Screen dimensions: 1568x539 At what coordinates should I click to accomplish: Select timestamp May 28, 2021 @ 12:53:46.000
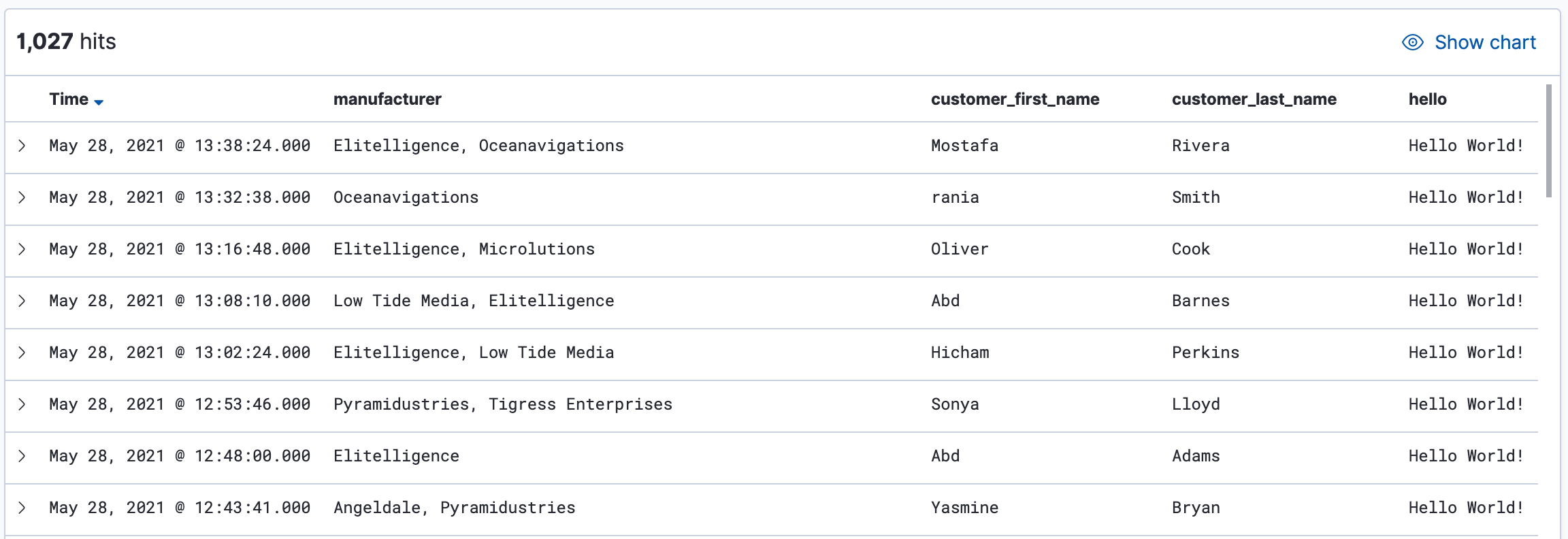tap(180, 404)
